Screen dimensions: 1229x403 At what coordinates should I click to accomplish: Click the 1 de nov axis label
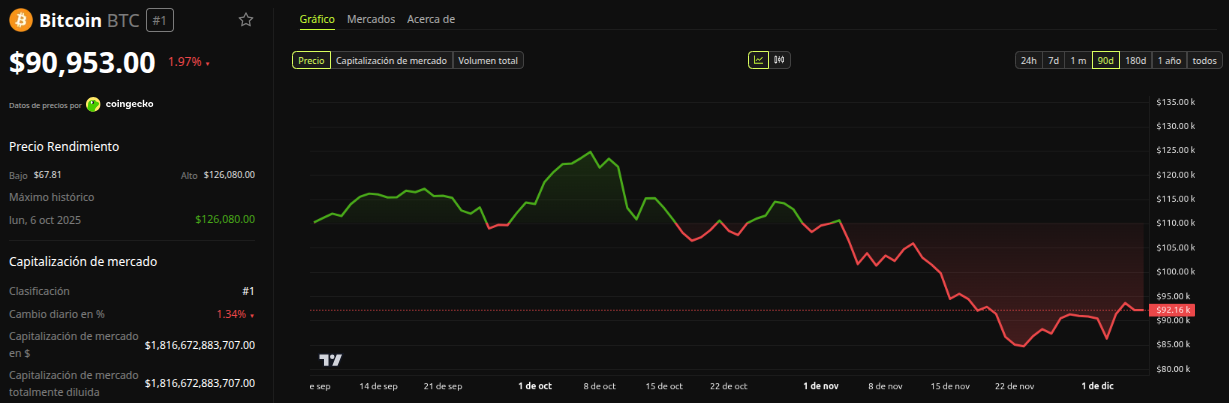(821, 385)
